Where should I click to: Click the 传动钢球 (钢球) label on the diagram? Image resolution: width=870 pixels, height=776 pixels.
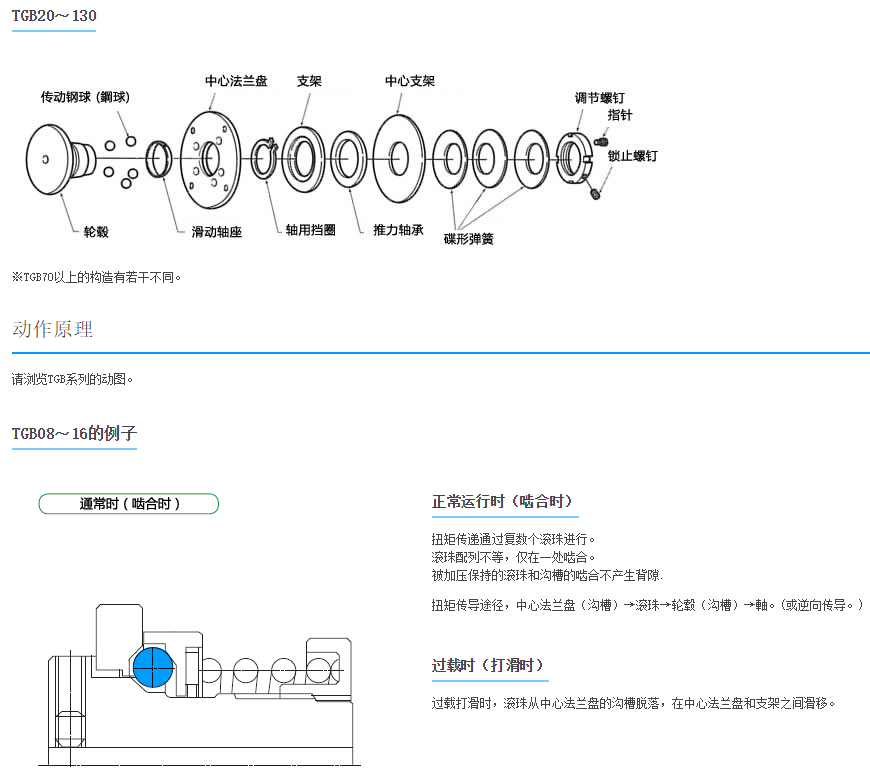(x=82, y=96)
